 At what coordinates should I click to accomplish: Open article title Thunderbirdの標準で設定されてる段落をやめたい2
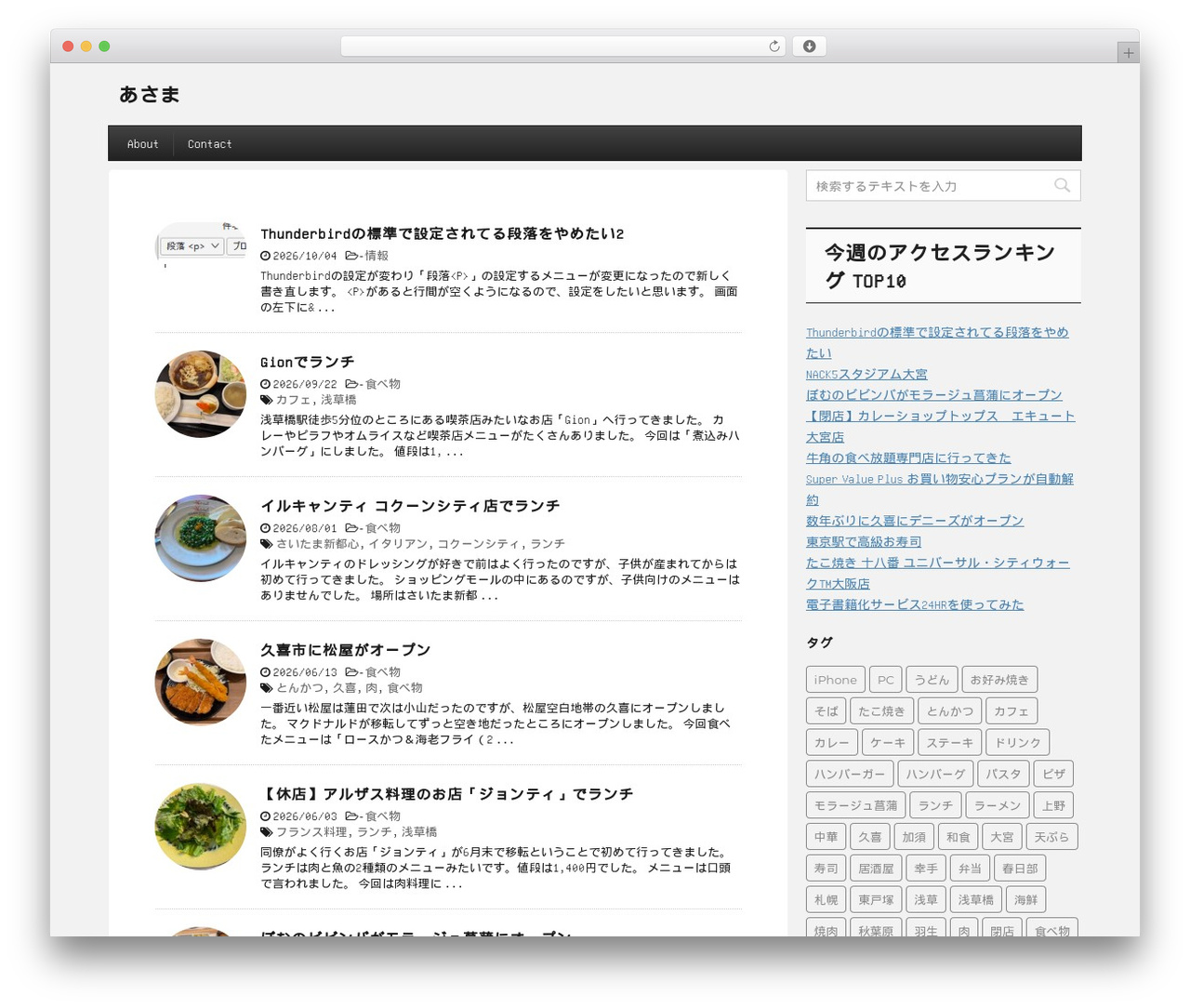click(443, 233)
